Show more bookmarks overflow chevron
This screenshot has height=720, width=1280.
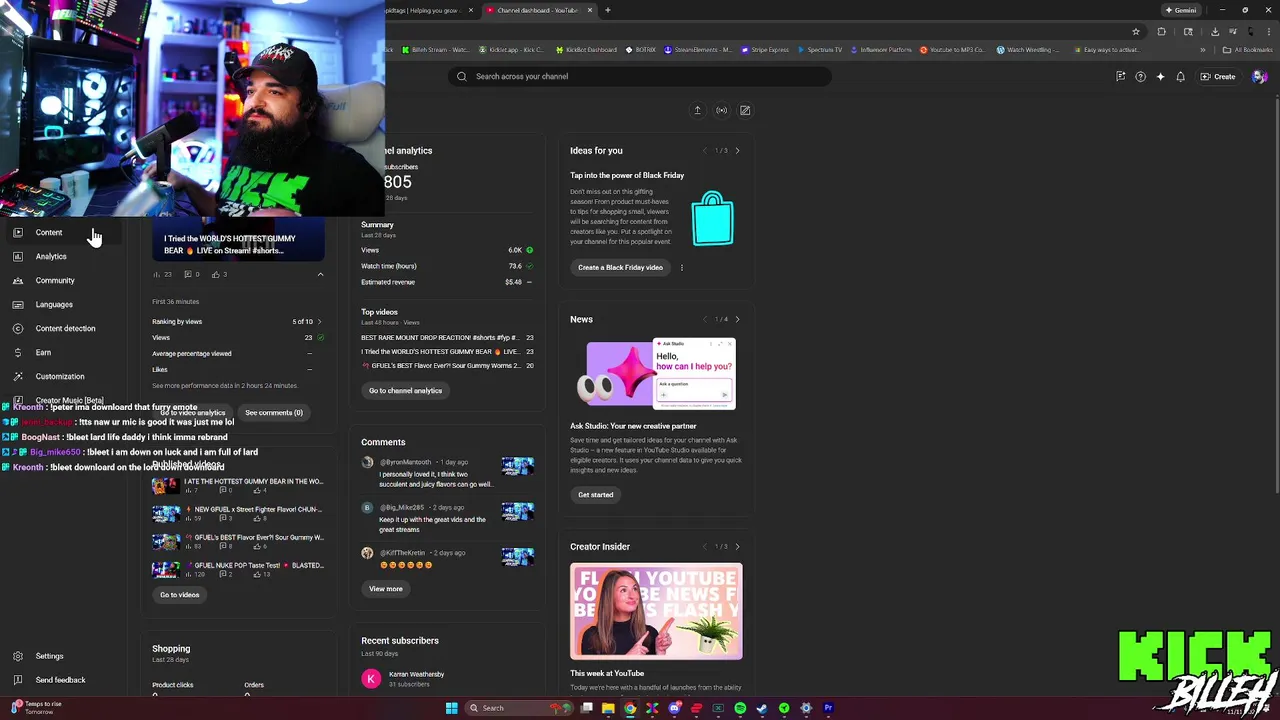pyautogui.click(x=1203, y=50)
